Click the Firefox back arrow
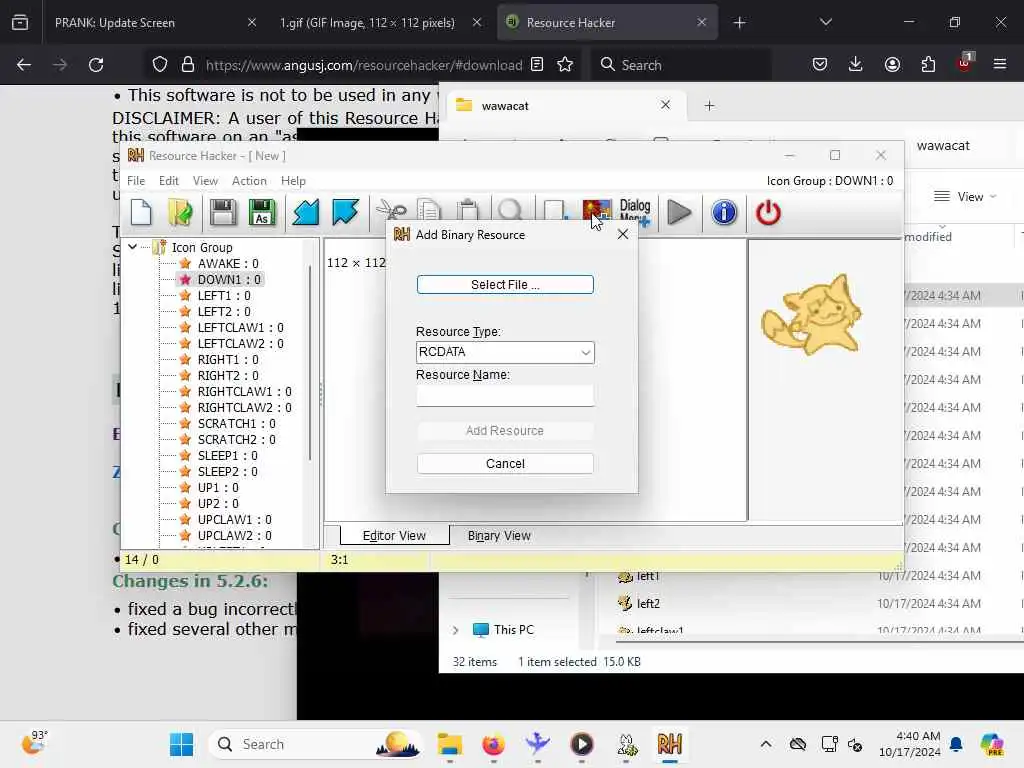1024x768 pixels. (x=24, y=65)
